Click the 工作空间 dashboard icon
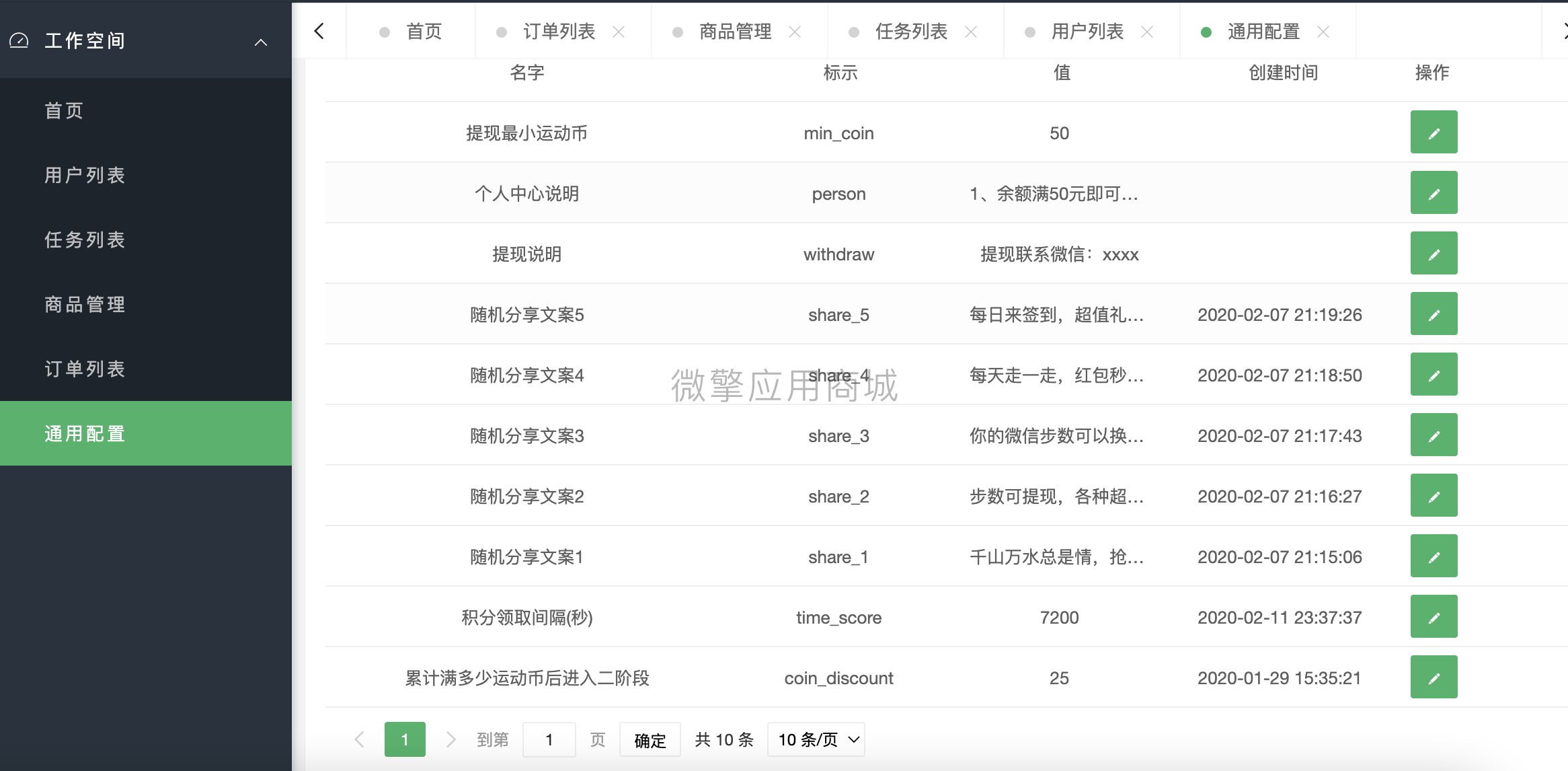 pos(19,40)
